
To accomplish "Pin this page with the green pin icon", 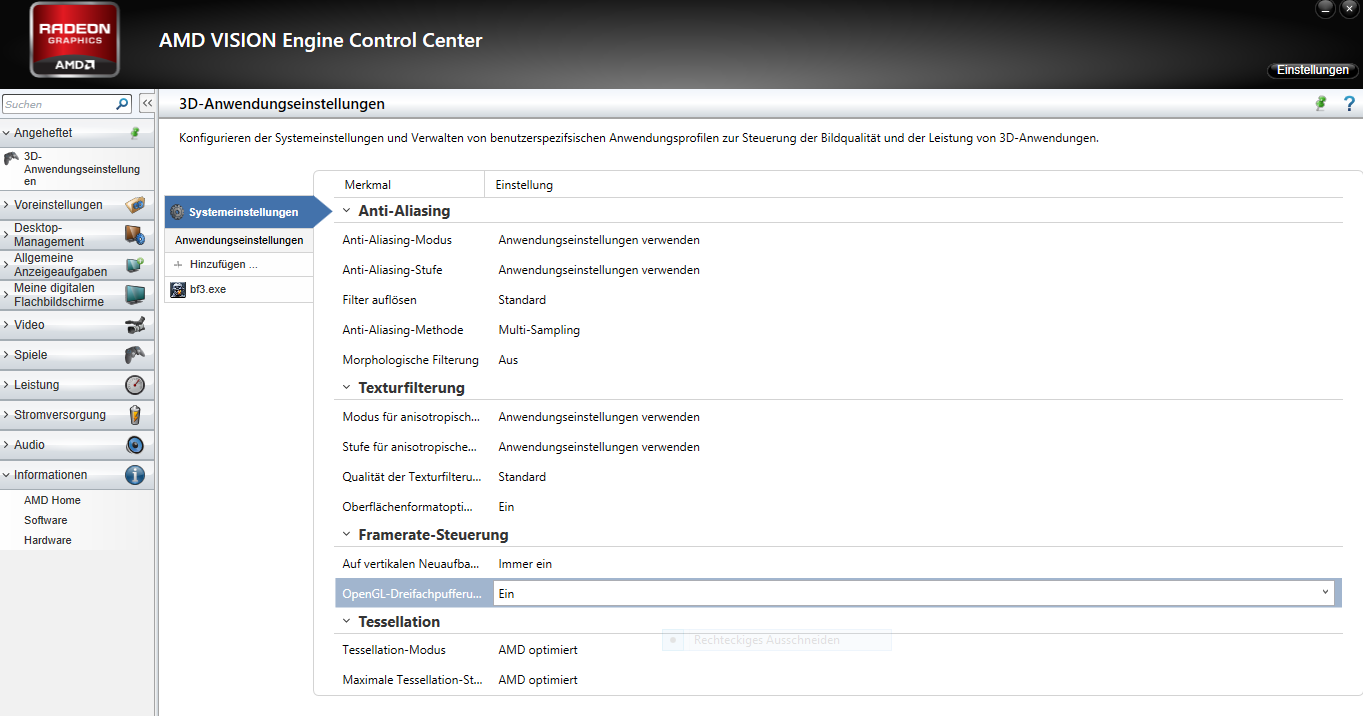I will click(1320, 103).
